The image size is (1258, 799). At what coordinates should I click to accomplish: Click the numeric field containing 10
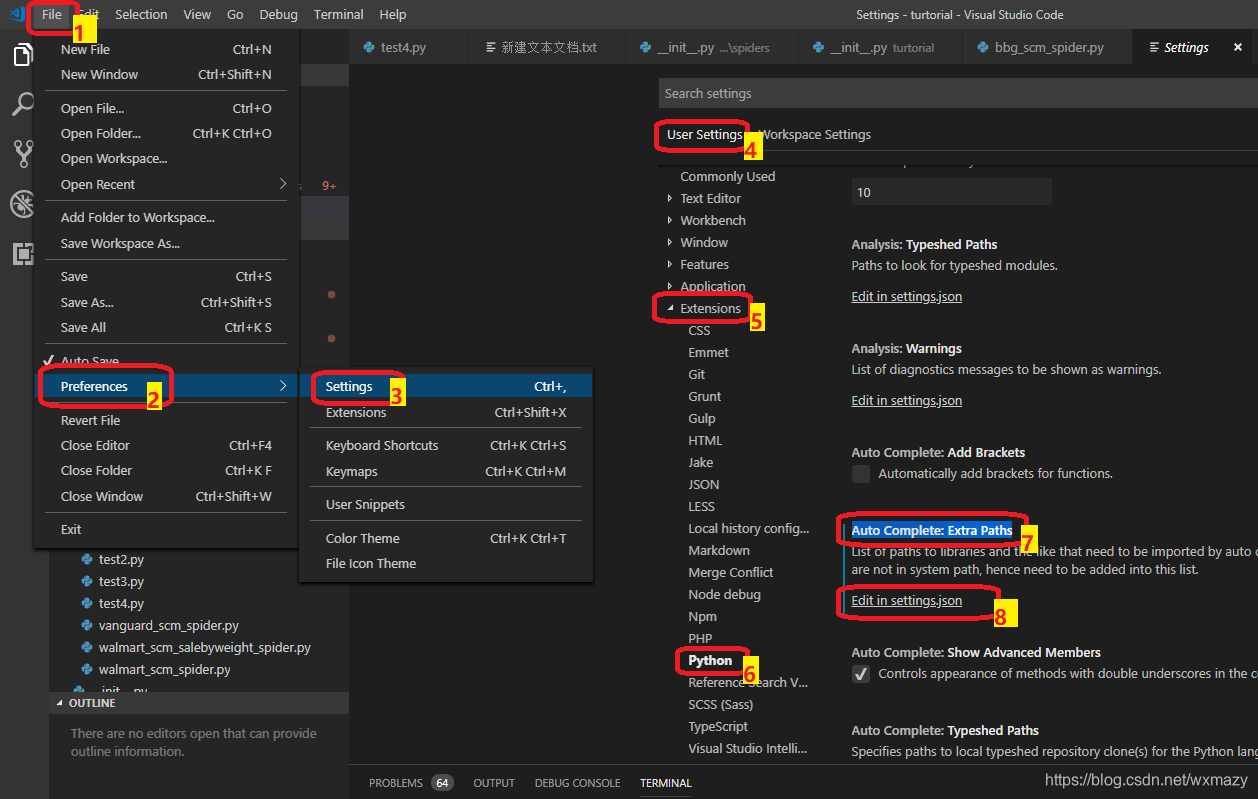(951, 192)
